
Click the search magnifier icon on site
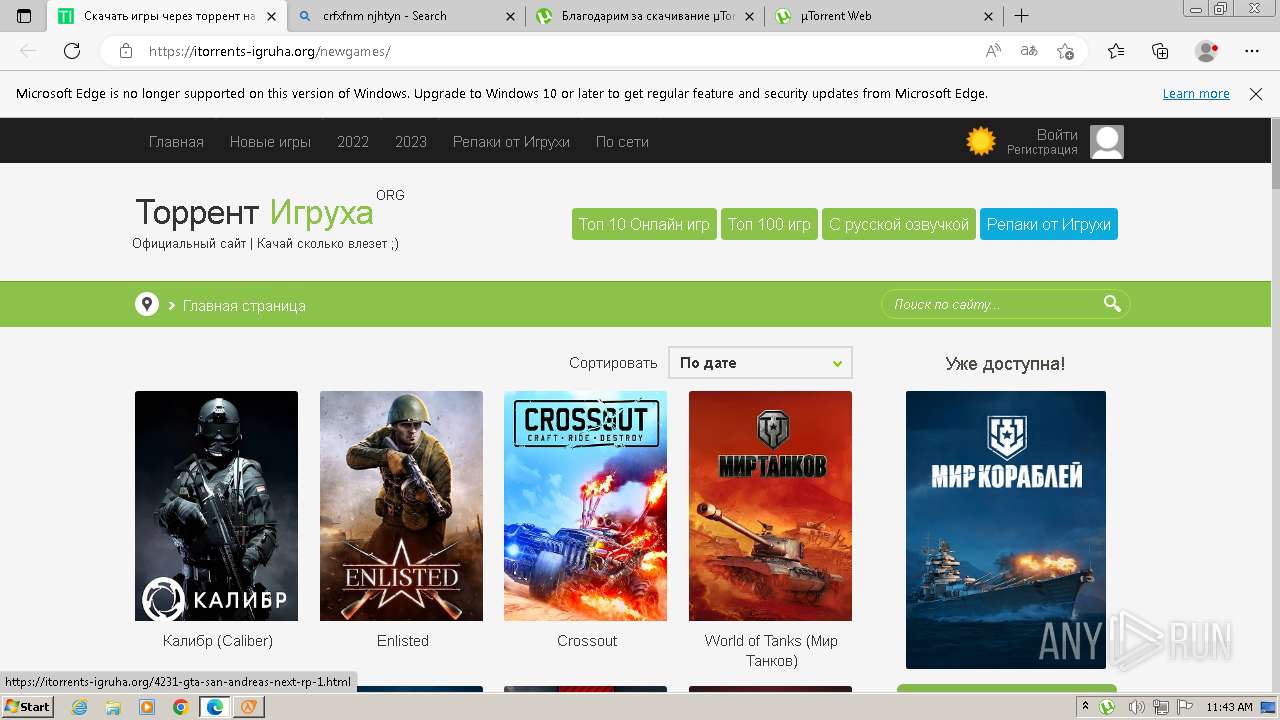click(x=1112, y=304)
